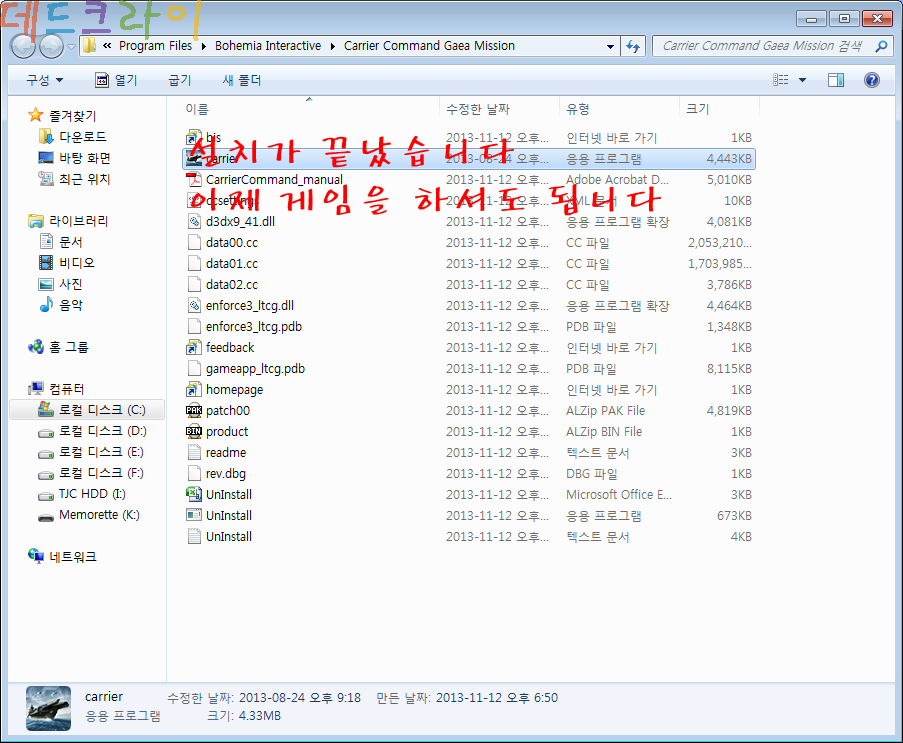Viewport: 903px width, 743px height.
Task: Open help with the question mark icon
Action: (x=871, y=80)
